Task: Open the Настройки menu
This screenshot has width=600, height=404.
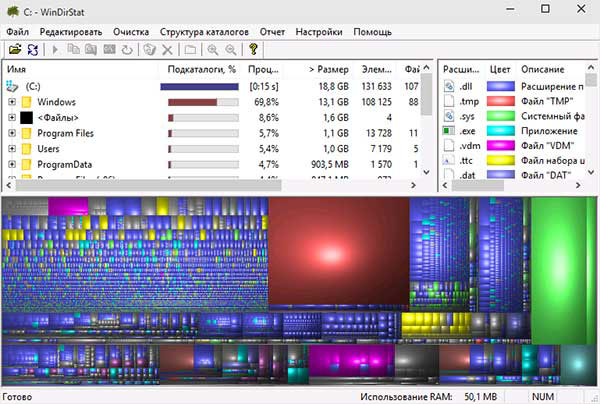Action: [x=320, y=31]
